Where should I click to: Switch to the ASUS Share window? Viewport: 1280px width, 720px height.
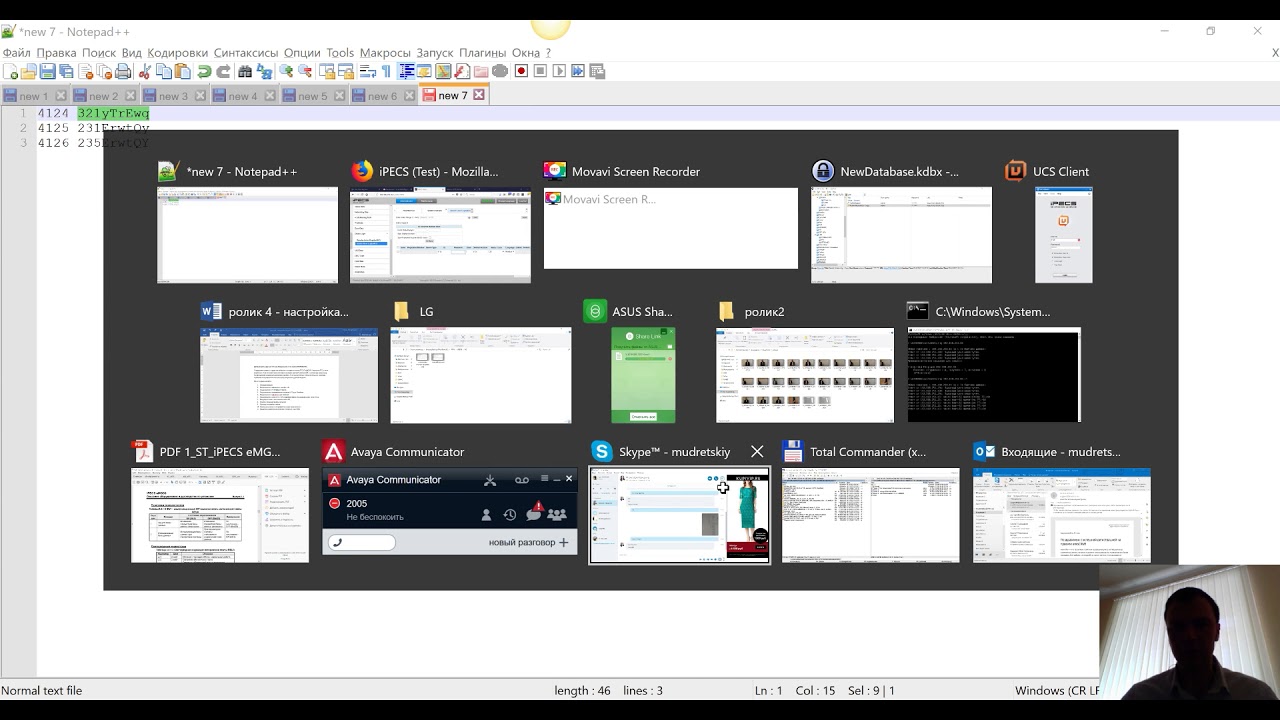[643, 375]
